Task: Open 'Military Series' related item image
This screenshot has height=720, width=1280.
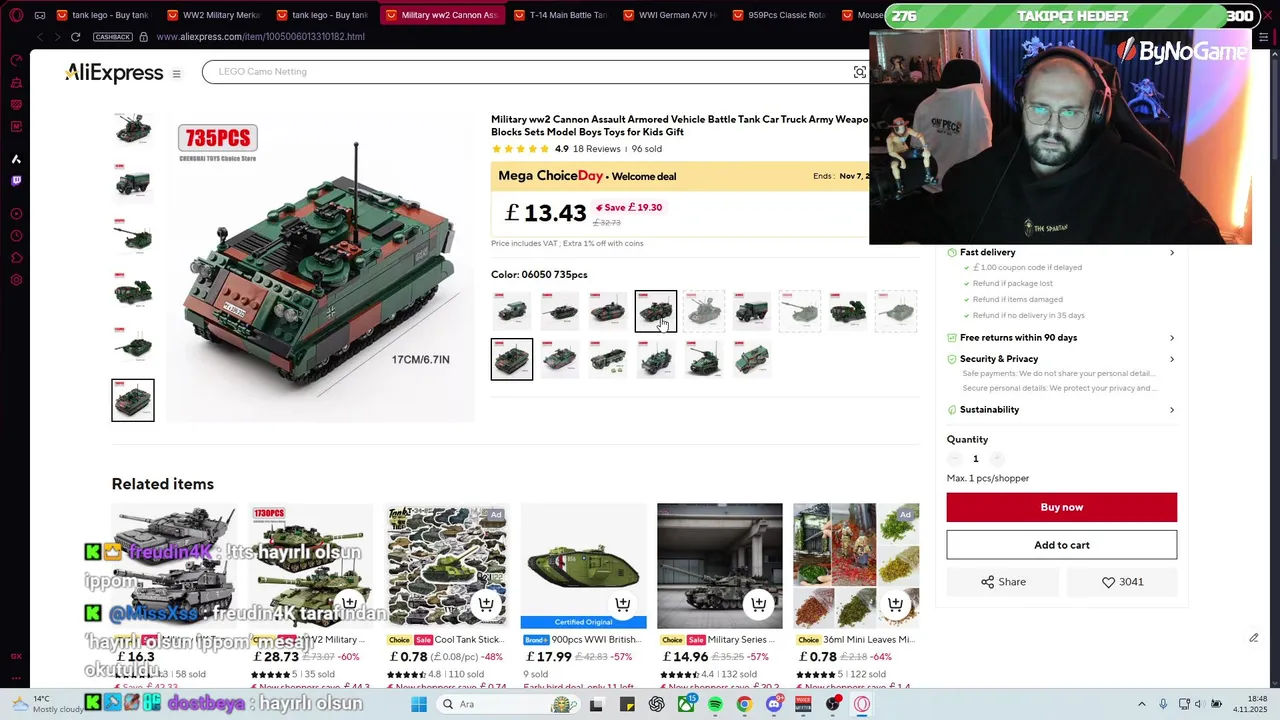Action: (x=720, y=566)
